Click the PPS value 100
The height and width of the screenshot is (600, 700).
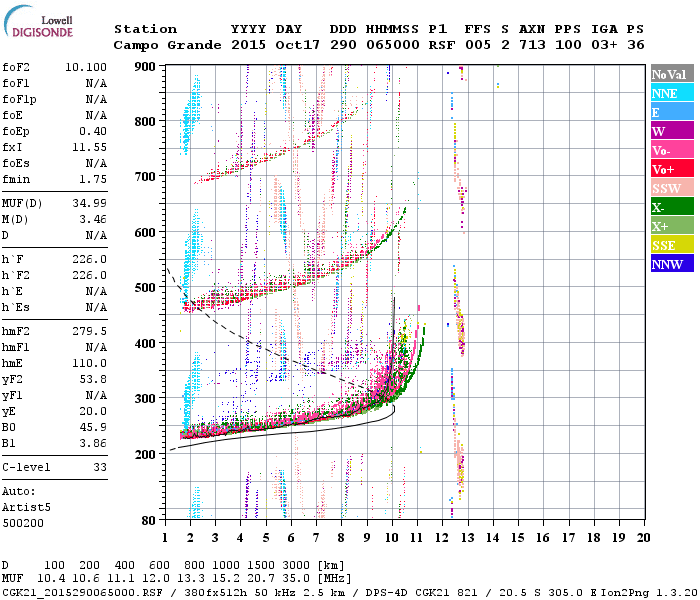point(568,45)
